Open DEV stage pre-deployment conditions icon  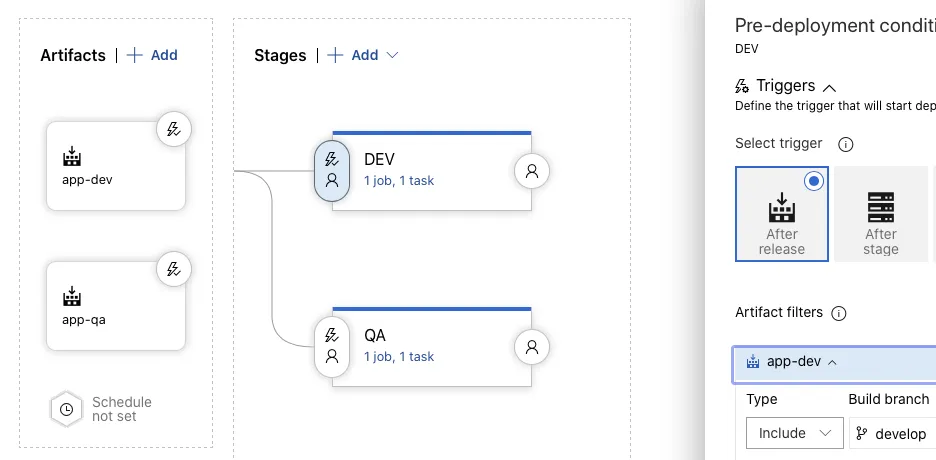(x=332, y=170)
